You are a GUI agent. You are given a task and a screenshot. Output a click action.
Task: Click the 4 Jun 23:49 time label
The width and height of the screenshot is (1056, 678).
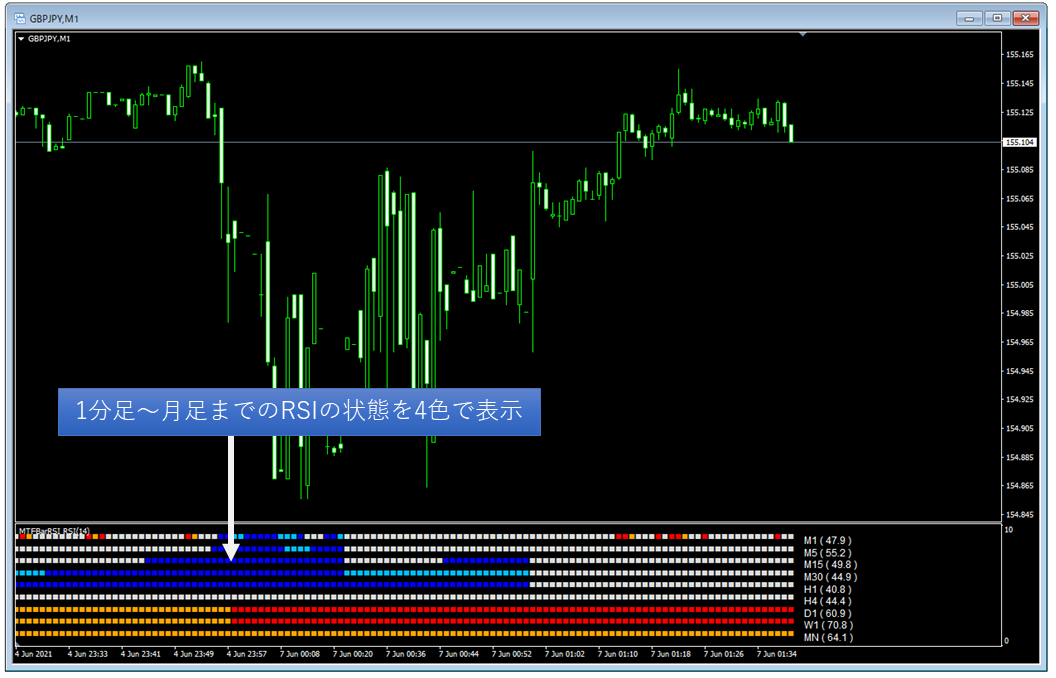(x=194, y=654)
